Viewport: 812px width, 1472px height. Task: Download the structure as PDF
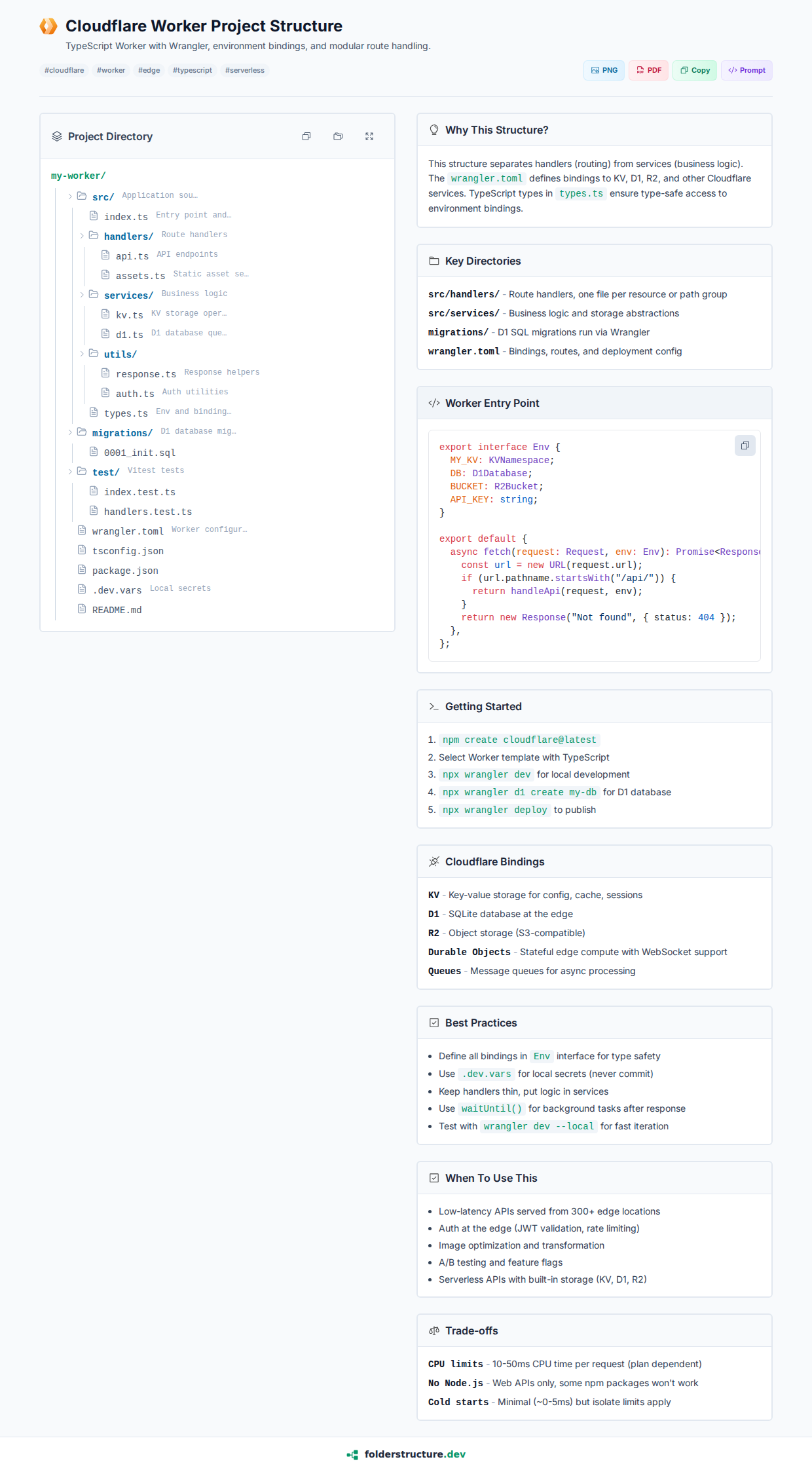(x=648, y=70)
